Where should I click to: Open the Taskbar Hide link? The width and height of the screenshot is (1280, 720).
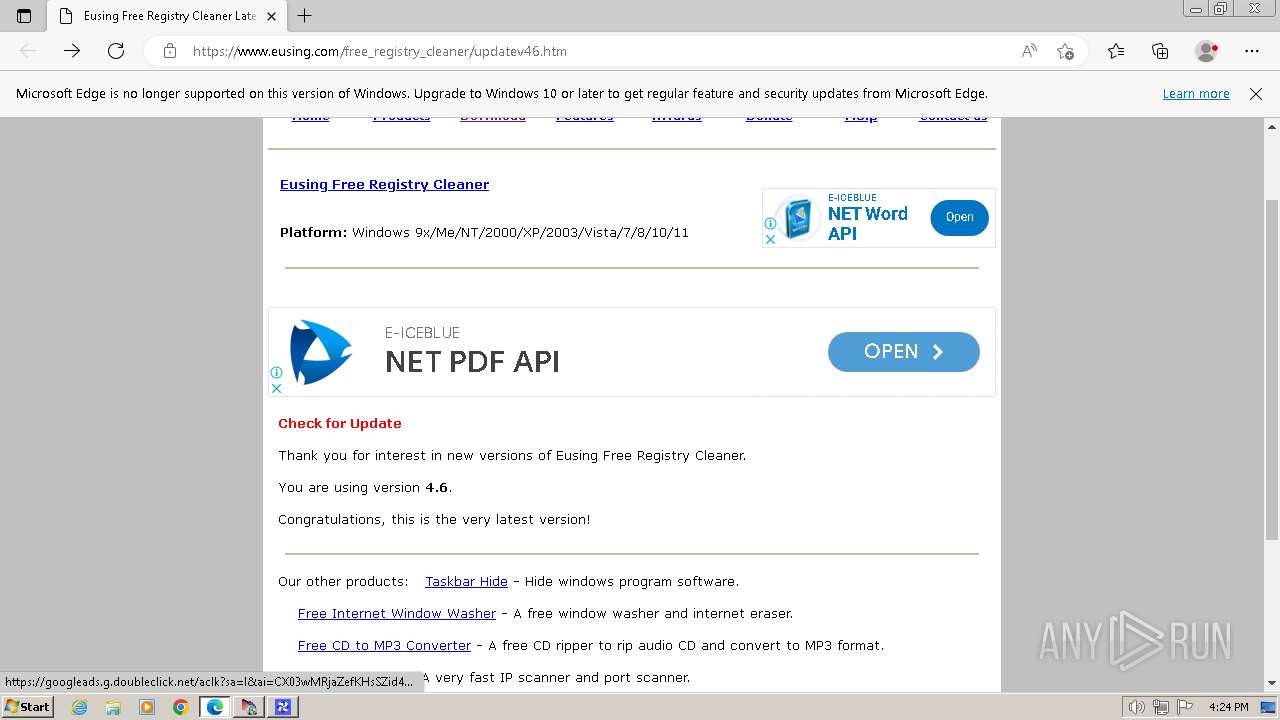(466, 581)
